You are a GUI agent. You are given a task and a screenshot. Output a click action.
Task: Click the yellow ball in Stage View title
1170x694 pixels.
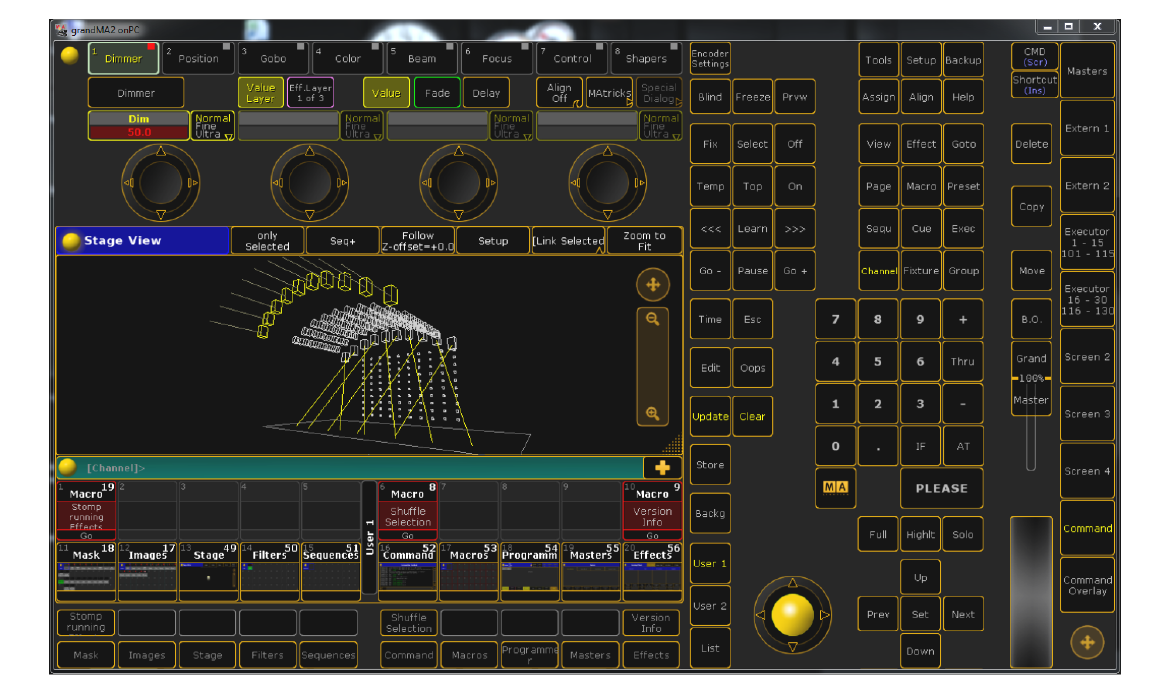pyautogui.click(x=71, y=241)
